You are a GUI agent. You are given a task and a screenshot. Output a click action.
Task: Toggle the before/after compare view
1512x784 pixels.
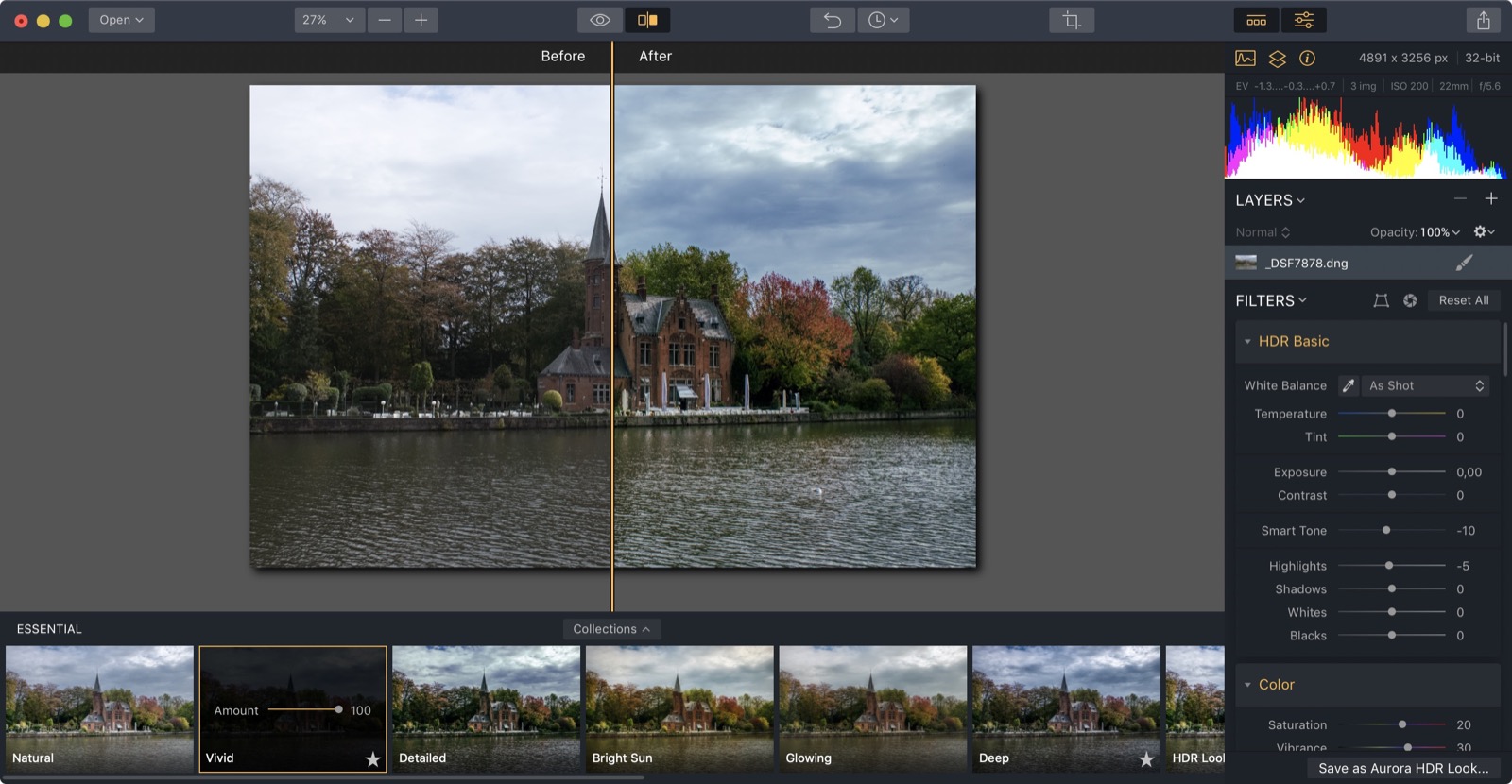click(647, 20)
